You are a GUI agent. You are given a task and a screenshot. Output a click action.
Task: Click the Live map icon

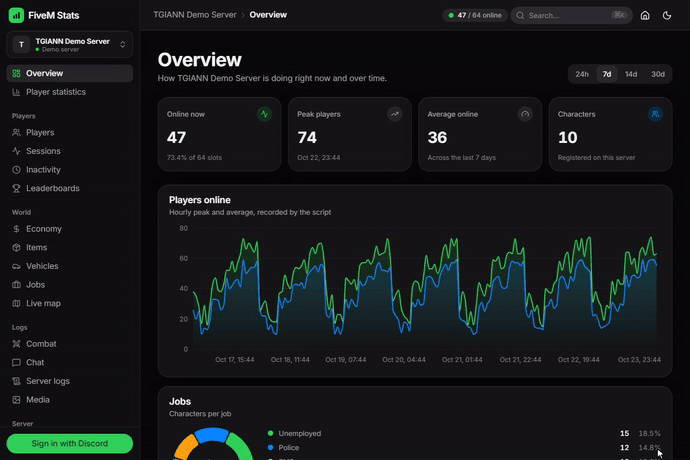(x=16, y=303)
